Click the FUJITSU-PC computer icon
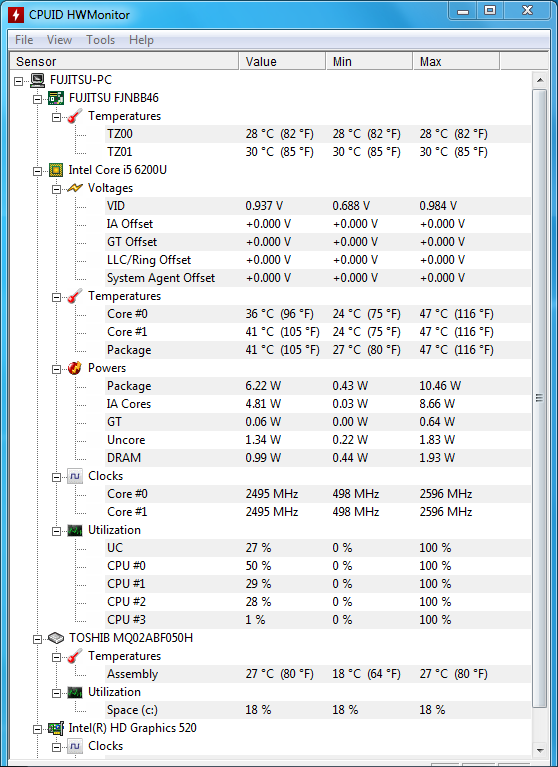This screenshot has height=767, width=558. click(x=37, y=80)
